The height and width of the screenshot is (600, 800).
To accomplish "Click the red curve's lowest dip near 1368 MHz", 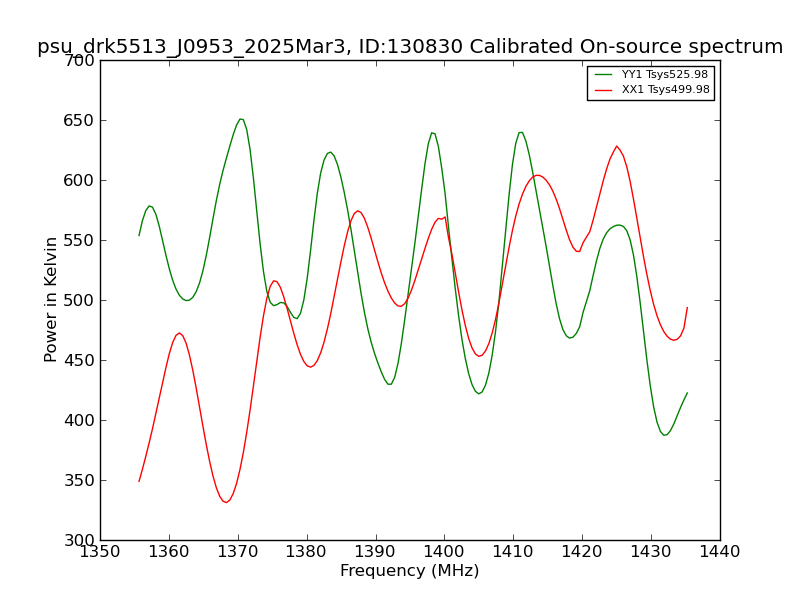I will point(226,502).
